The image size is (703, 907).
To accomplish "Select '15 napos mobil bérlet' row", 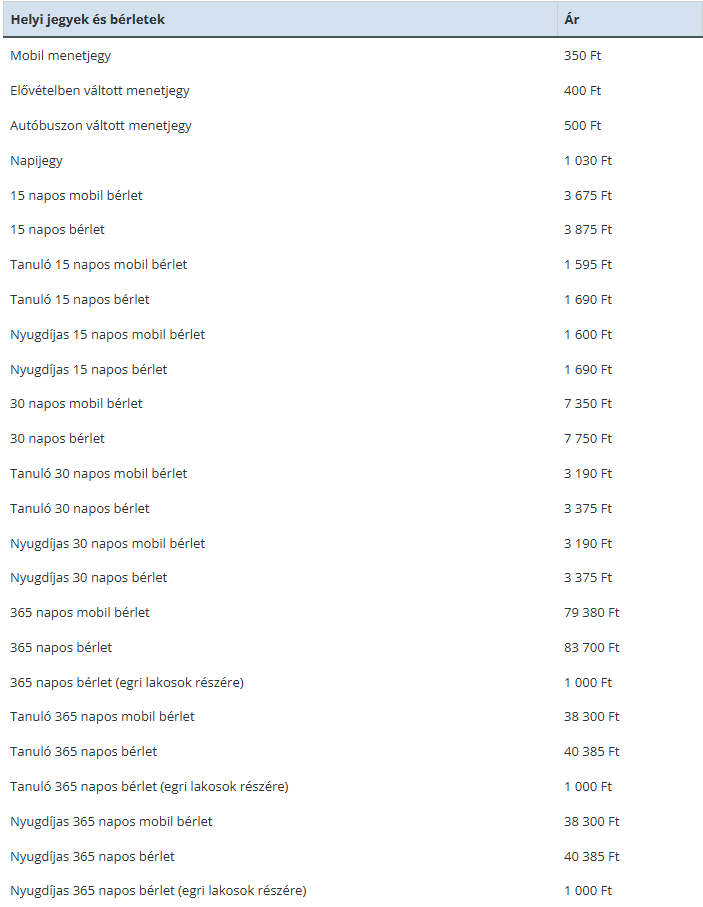I will pos(353,195).
